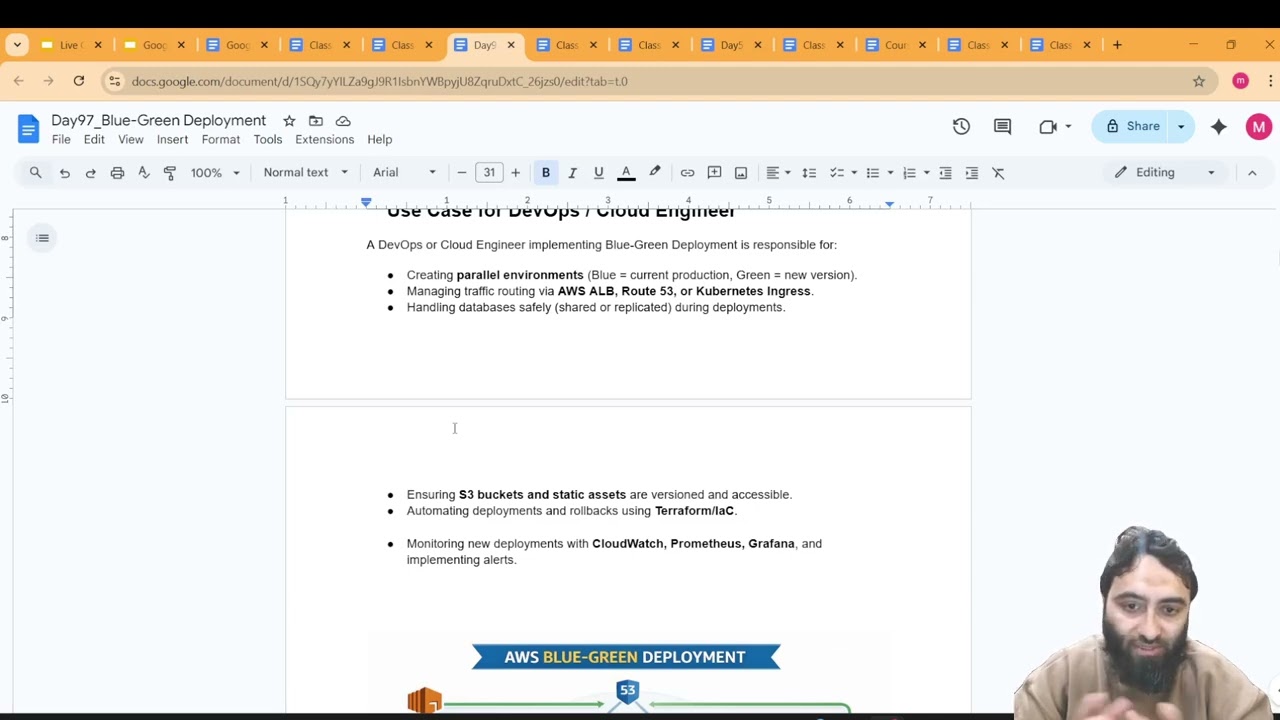Increase font size with plus button
Viewport: 1280px width, 720px height.
tap(515, 173)
